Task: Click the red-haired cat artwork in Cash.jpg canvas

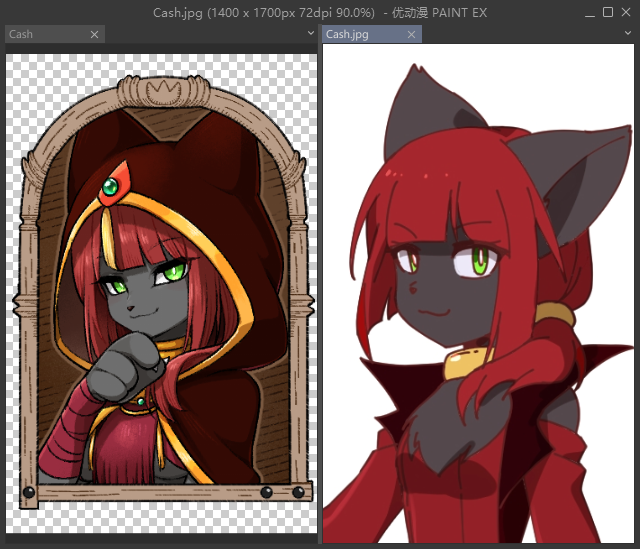Action: coord(478,303)
